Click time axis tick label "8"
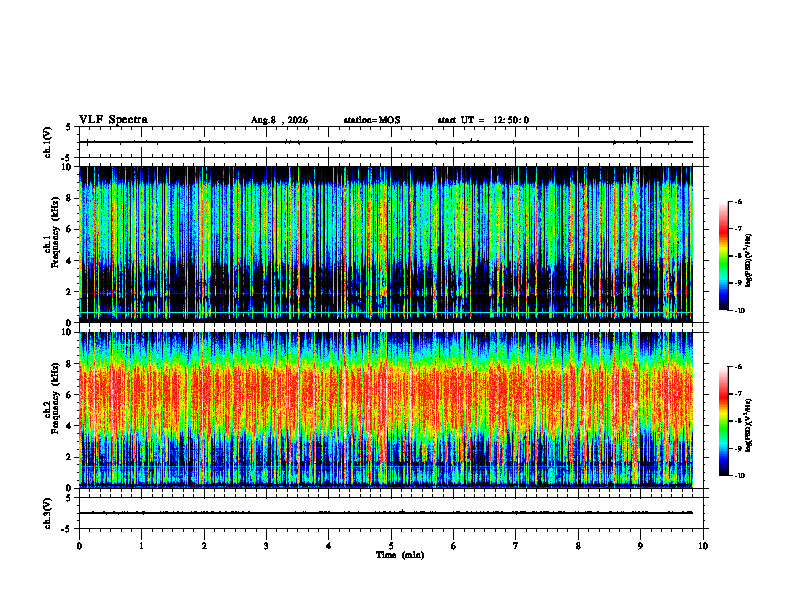Viewport: 792px width, 612px height. [x=578, y=546]
